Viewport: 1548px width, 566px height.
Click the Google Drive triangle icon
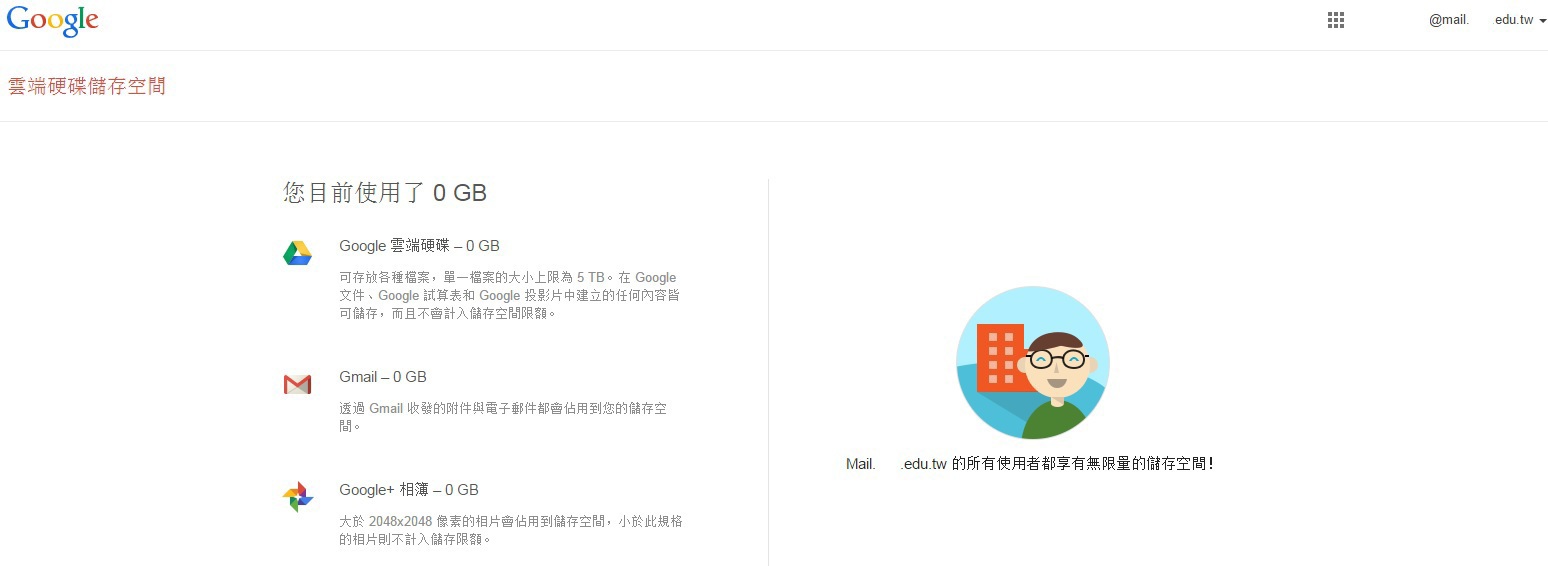(x=297, y=253)
